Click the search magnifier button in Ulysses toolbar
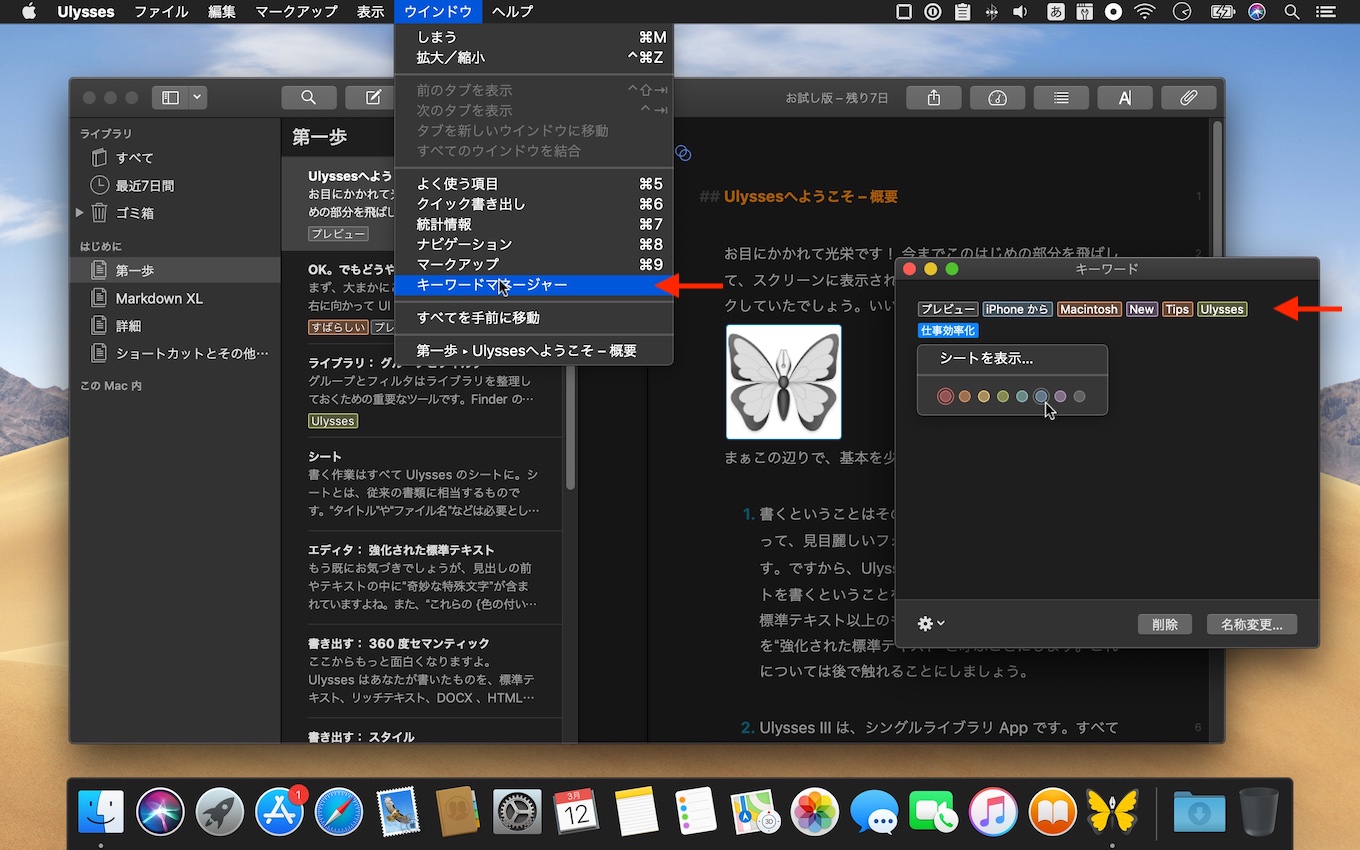The width and height of the screenshot is (1360, 850). point(308,98)
